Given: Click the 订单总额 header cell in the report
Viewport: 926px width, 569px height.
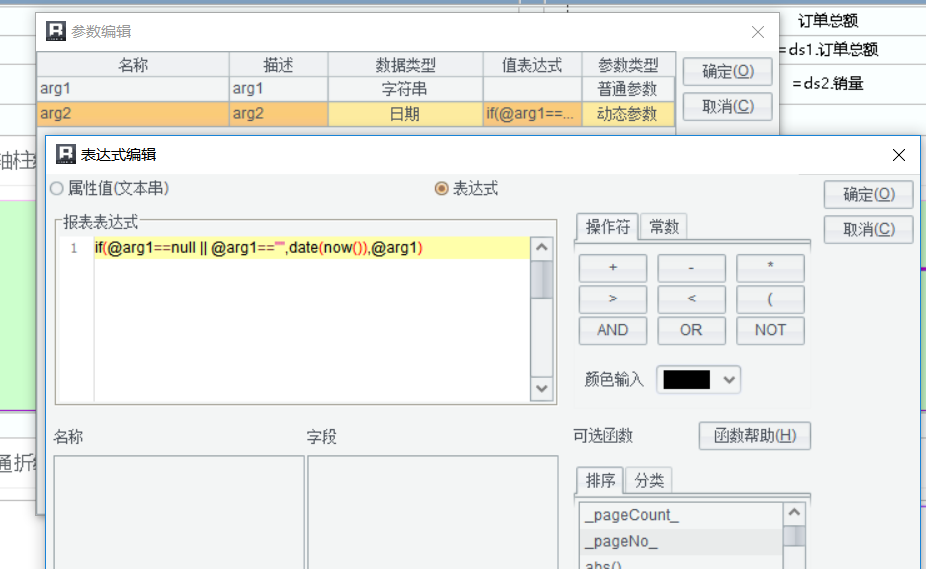Looking at the screenshot, I should pos(828,21).
